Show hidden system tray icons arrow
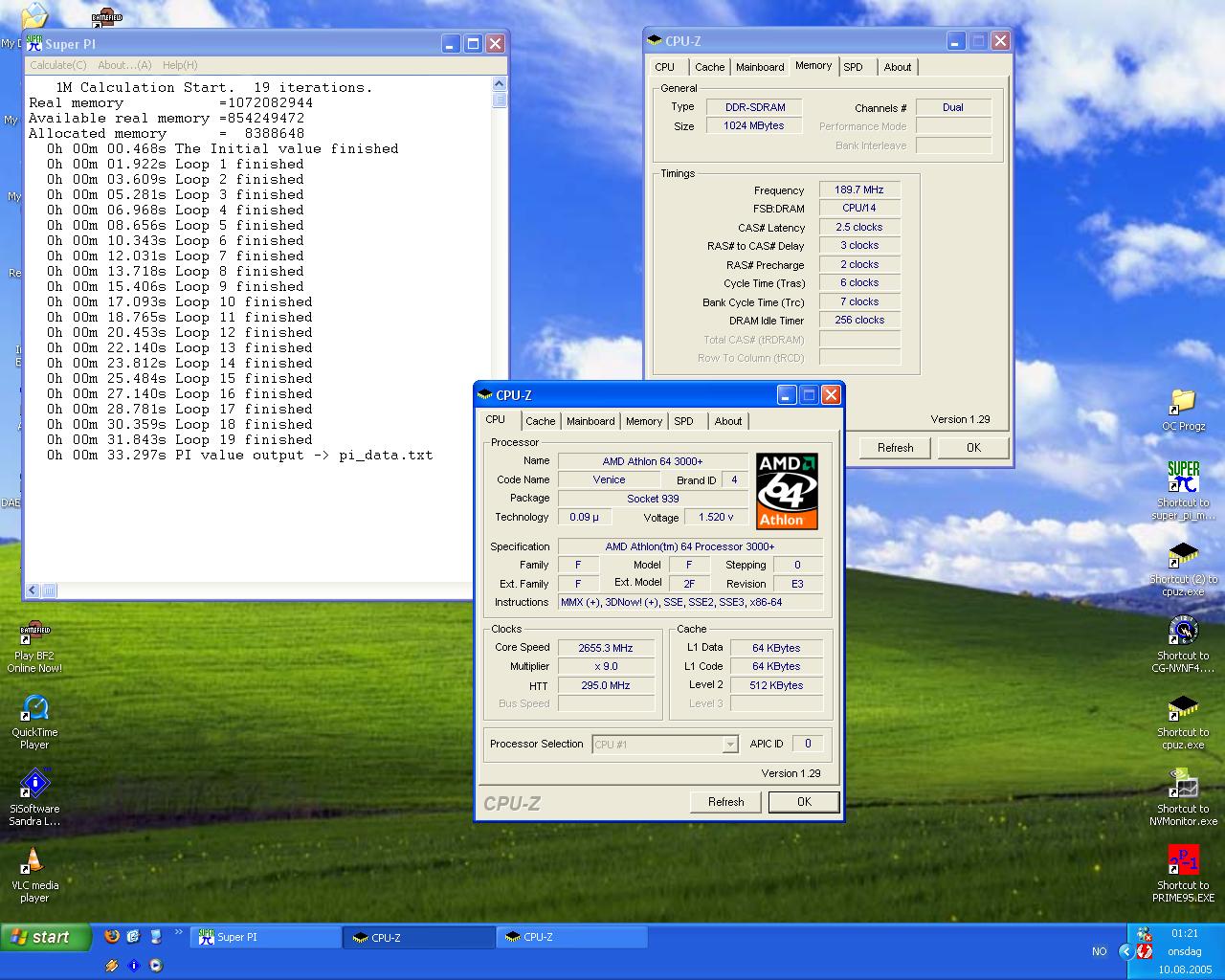The width and height of the screenshot is (1225, 980). pyautogui.click(x=1126, y=951)
